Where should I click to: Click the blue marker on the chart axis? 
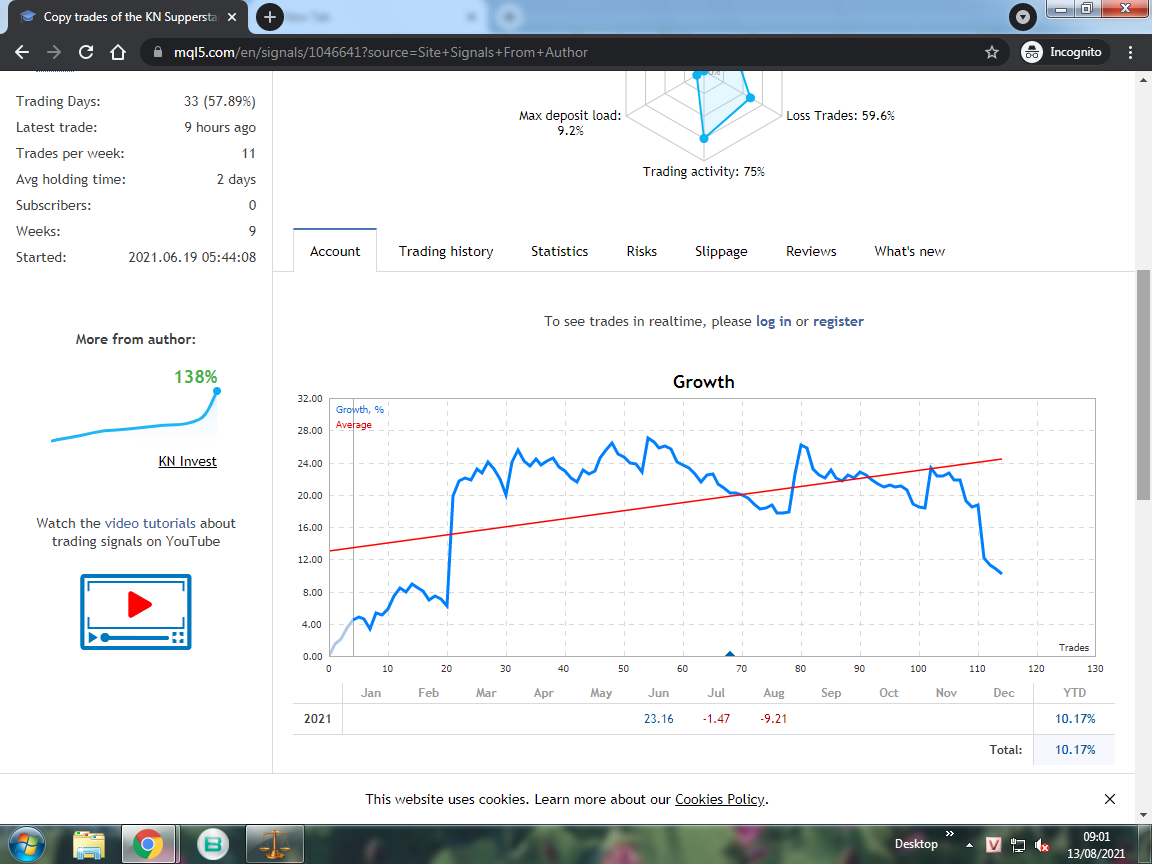pyautogui.click(x=730, y=653)
